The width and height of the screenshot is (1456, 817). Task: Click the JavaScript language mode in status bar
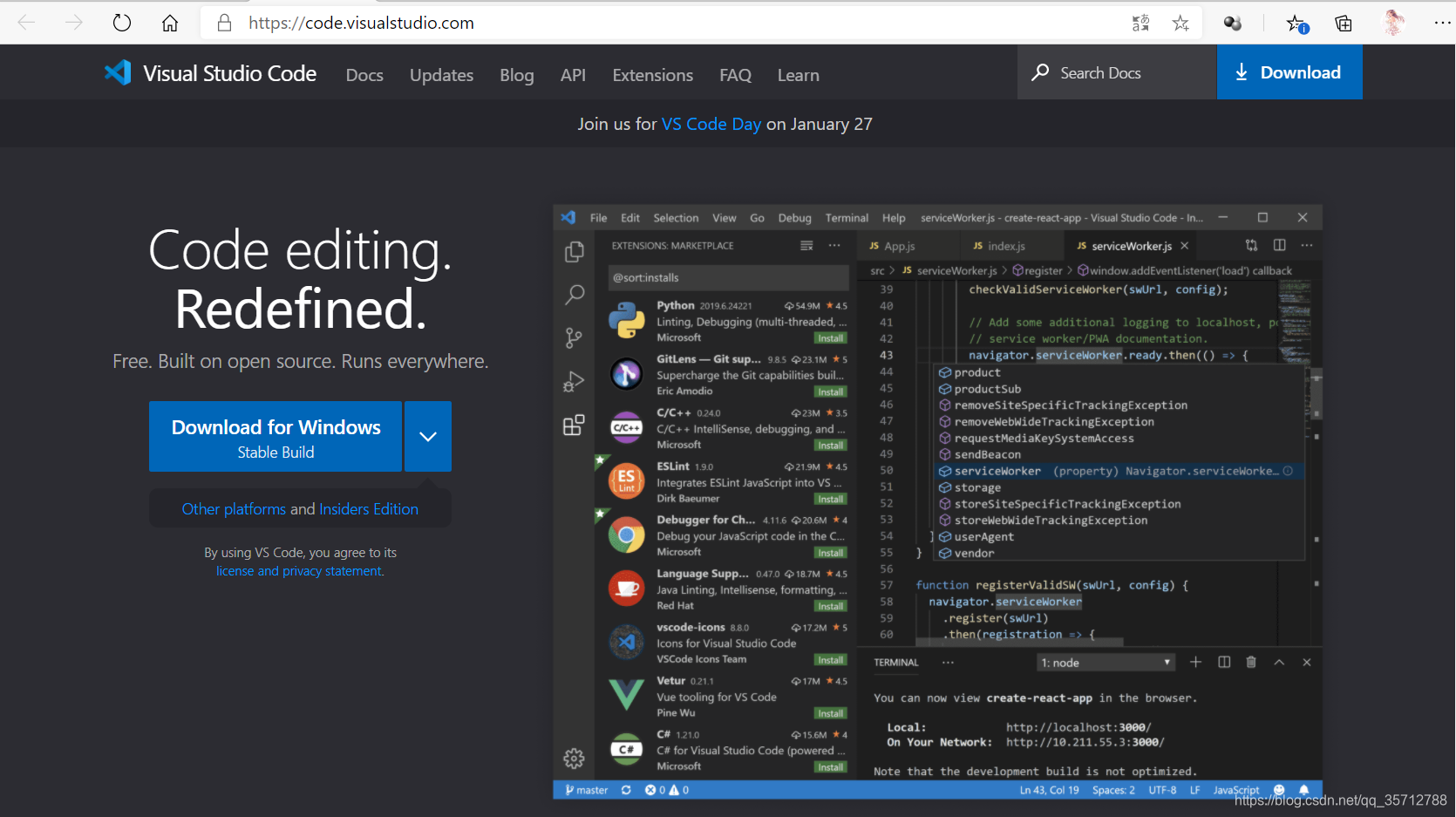coord(1236,790)
